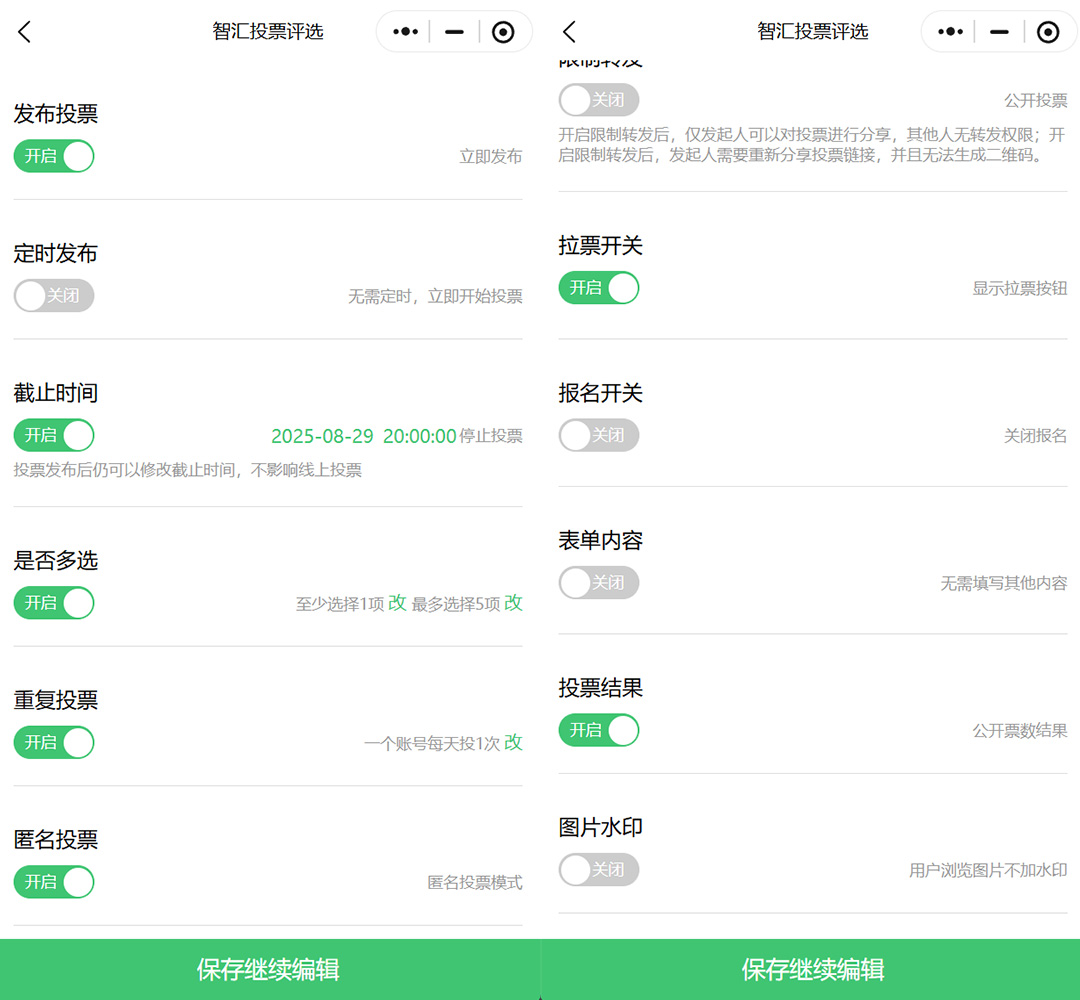Open the 2025-08-29 20:00:00 deadline picker

(x=363, y=436)
